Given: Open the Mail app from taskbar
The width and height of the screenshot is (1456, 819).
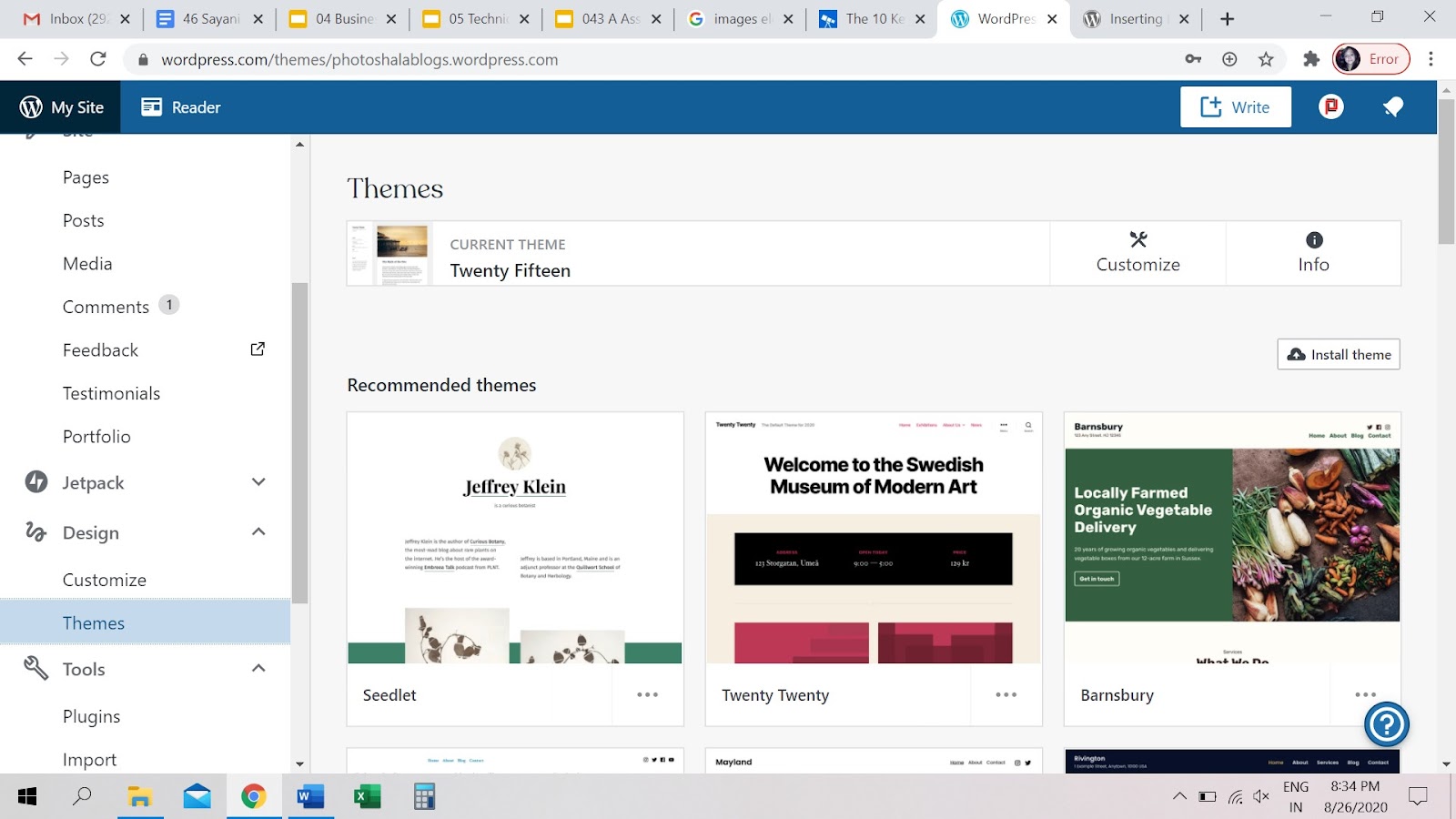Looking at the screenshot, I should [x=197, y=797].
